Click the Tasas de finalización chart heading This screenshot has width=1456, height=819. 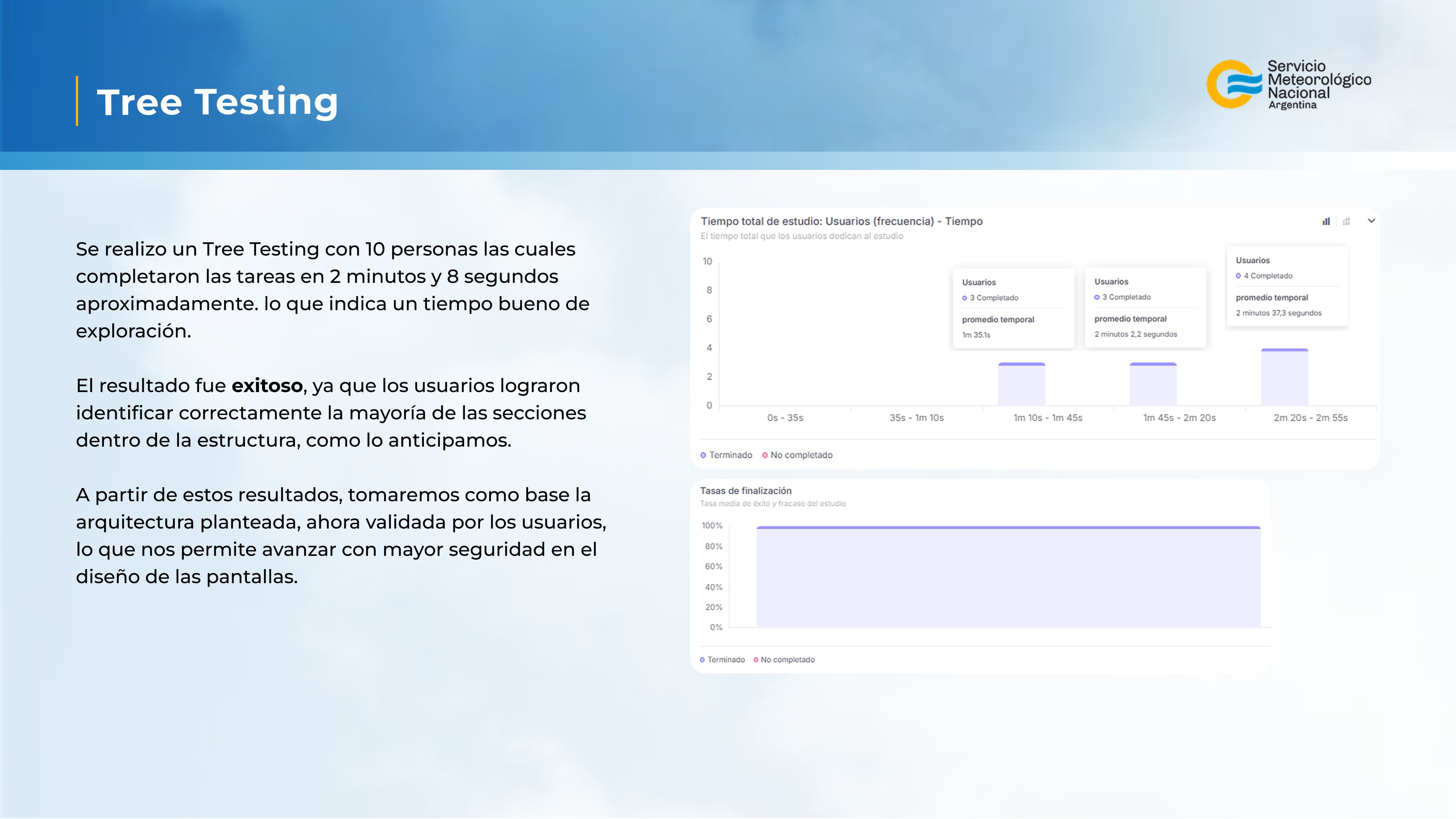[x=745, y=491]
